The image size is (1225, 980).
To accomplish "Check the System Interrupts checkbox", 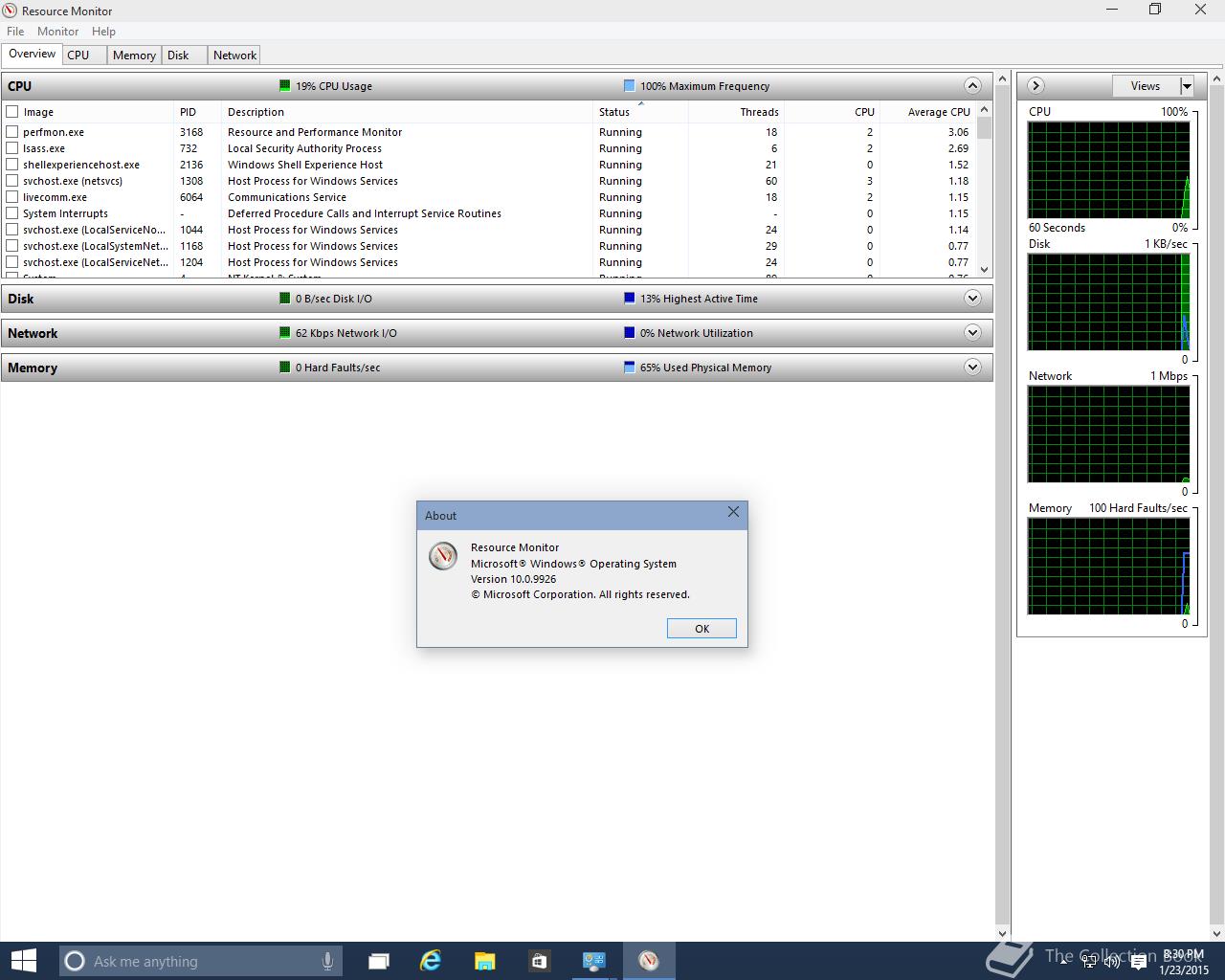I will click(12, 213).
